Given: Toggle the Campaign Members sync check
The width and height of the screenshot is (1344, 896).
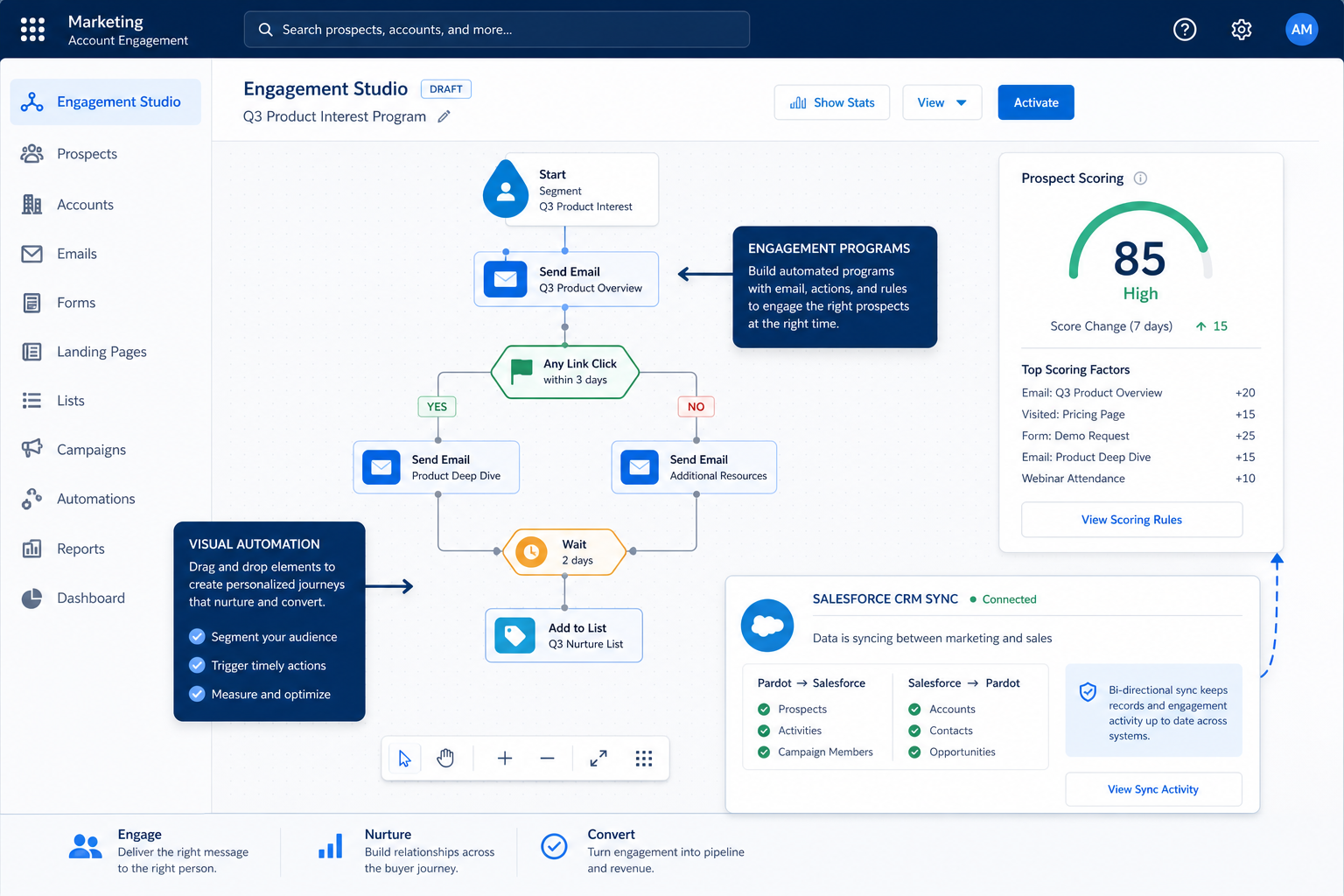Looking at the screenshot, I should tap(764, 752).
